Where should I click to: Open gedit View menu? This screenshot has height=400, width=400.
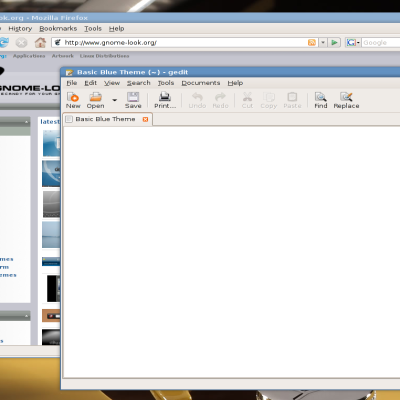tap(112, 83)
